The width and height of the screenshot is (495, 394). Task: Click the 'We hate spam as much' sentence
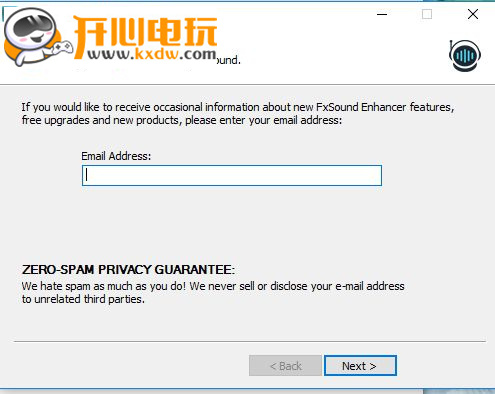coord(213,286)
